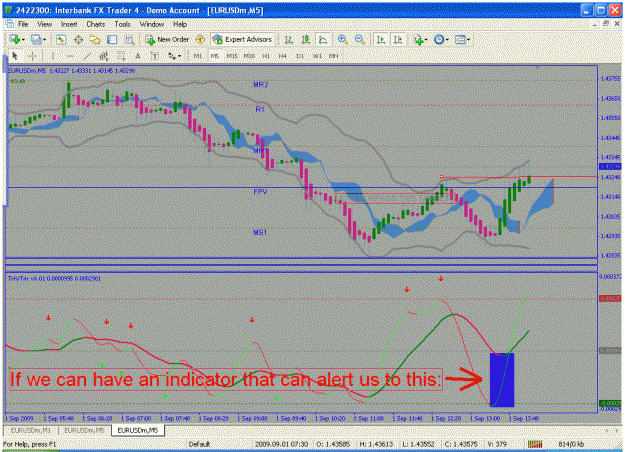Viewport: 625px width, 452px height.
Task: Open the Window menu
Action: 152,24
